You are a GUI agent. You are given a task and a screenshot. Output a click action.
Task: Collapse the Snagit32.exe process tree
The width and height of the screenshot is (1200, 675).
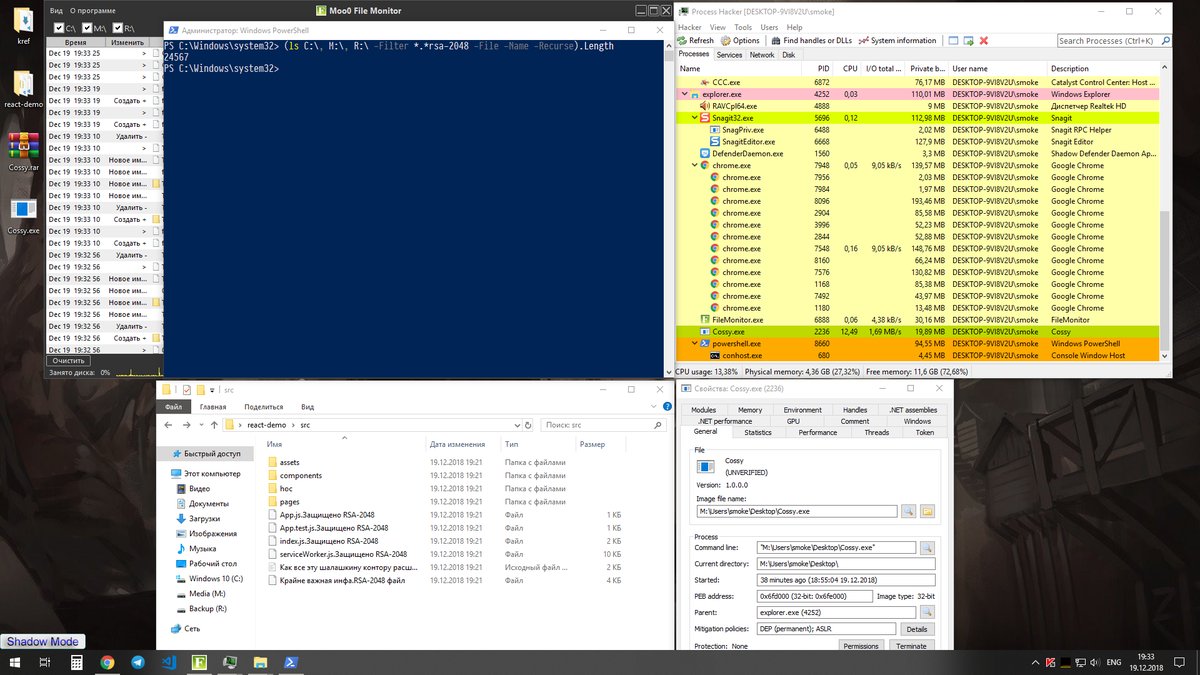[694, 118]
